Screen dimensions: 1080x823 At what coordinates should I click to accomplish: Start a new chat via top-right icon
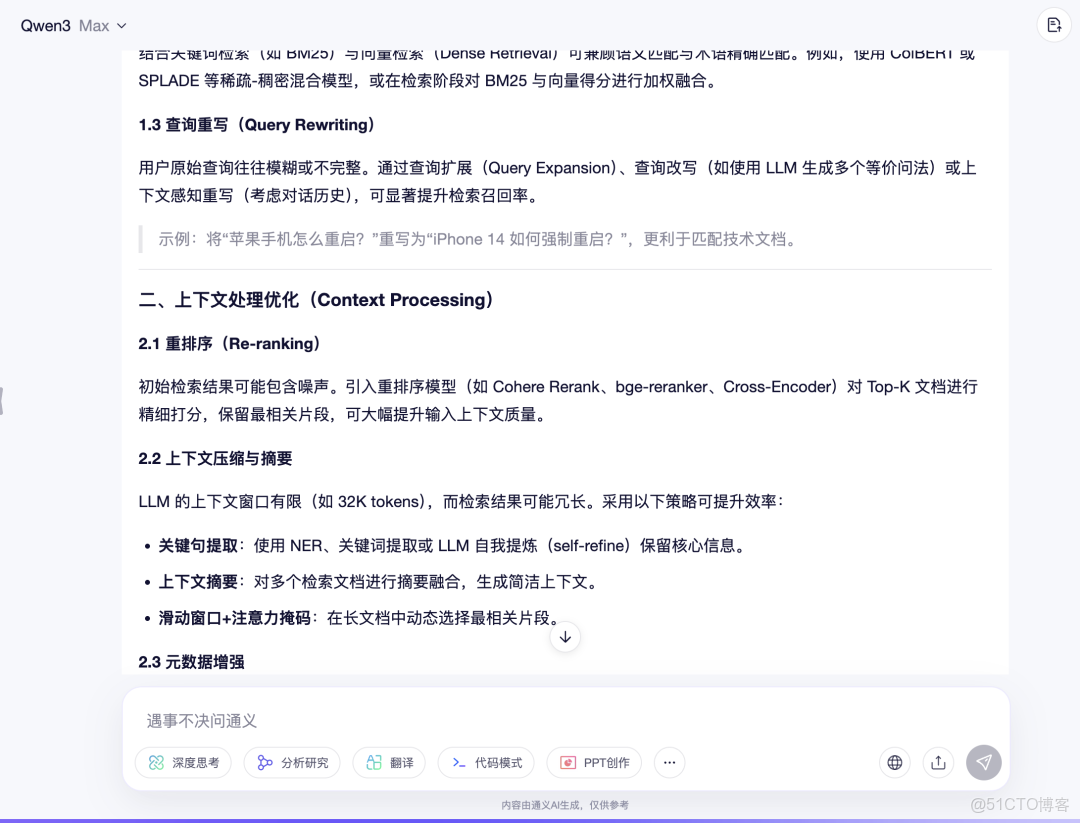1054,25
